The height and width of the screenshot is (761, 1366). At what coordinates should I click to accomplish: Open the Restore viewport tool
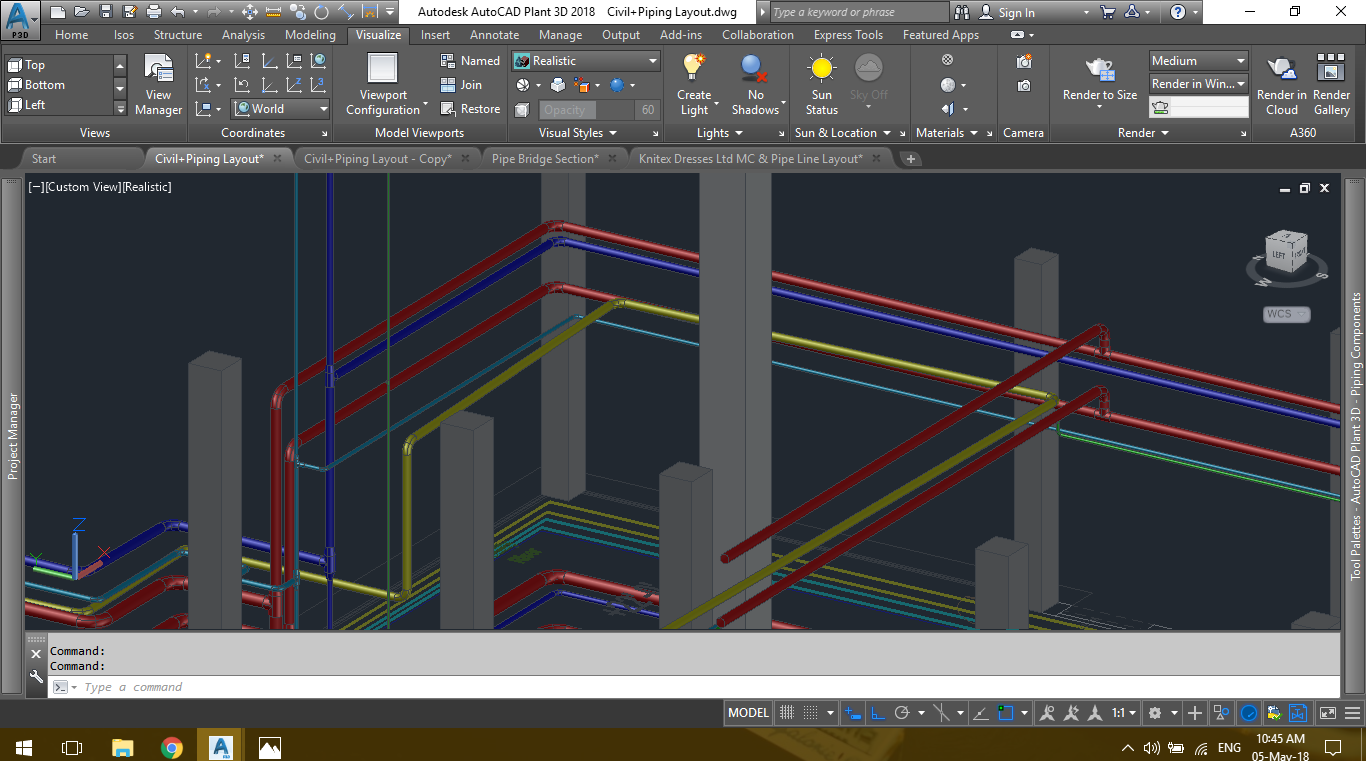(x=470, y=109)
